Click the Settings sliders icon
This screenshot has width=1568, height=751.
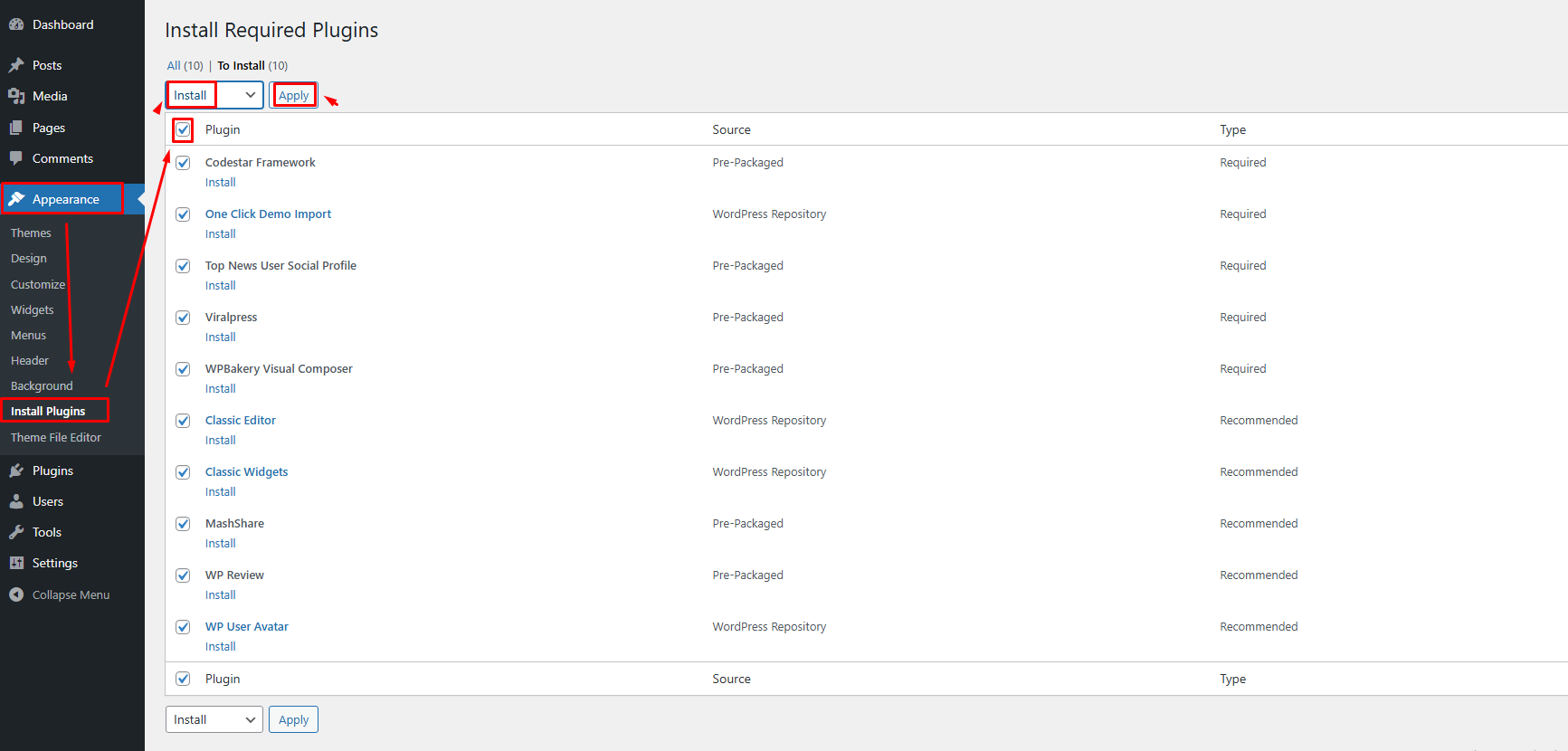[16, 563]
